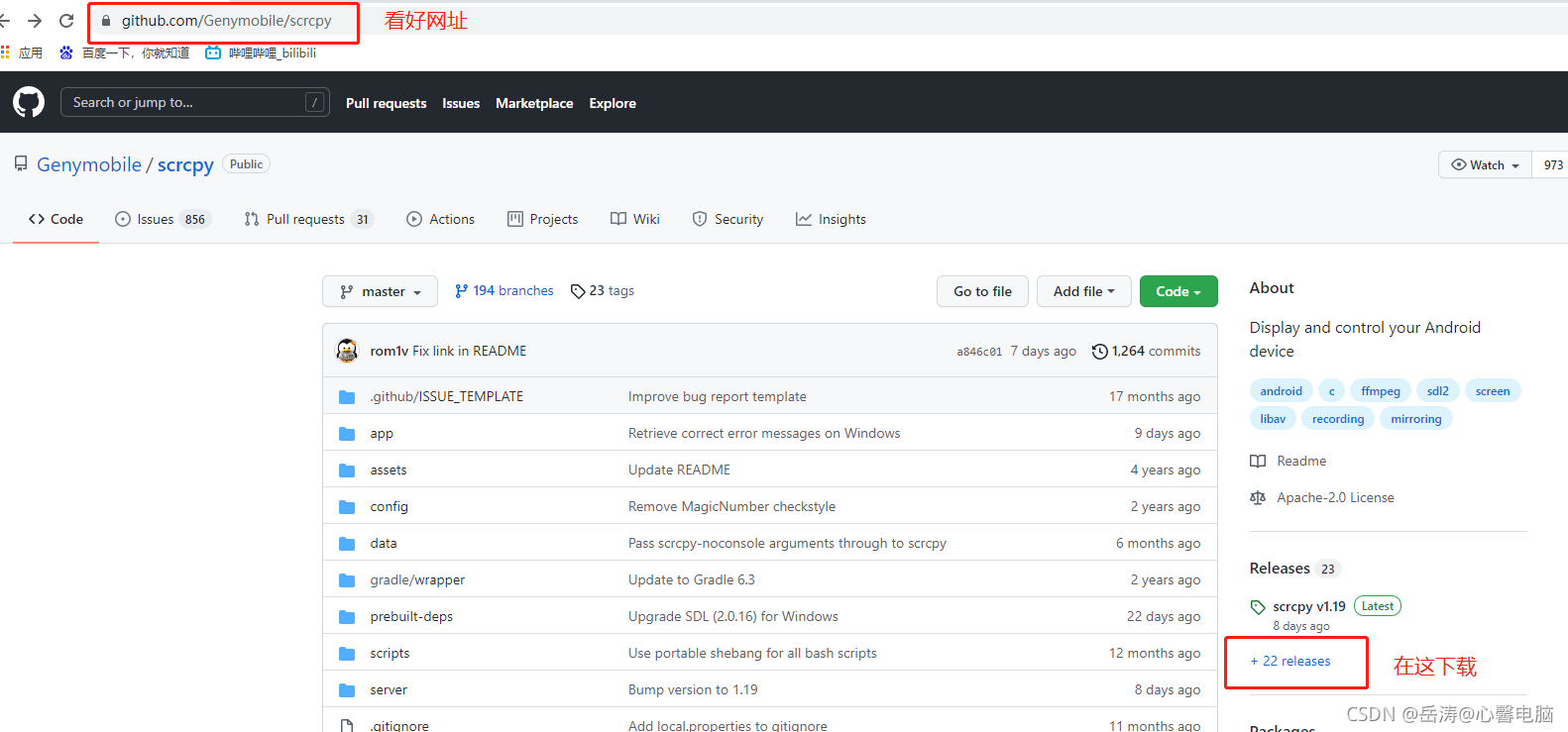Click the browser address bar URL

point(227,21)
